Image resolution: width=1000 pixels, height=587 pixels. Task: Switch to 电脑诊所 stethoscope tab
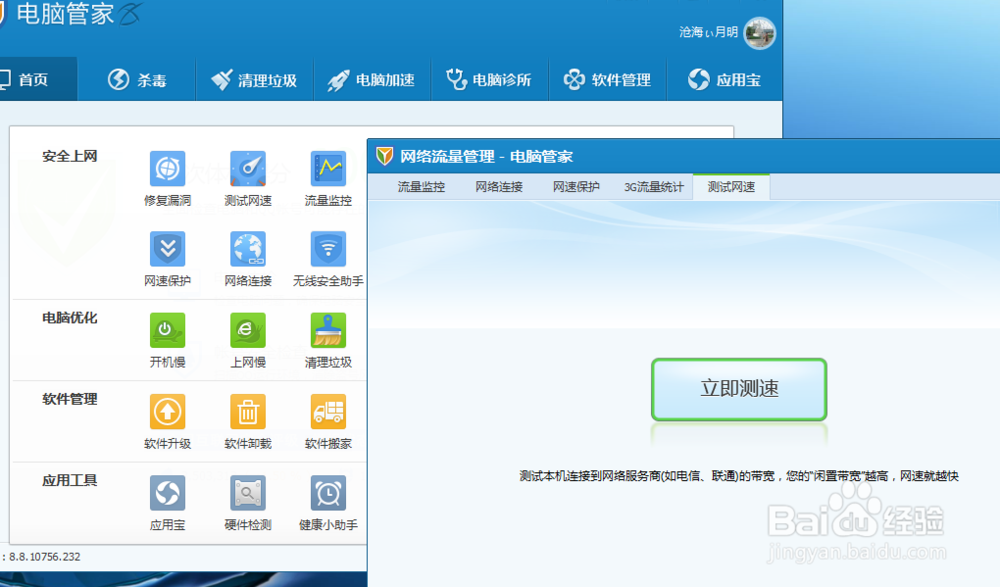click(489, 80)
